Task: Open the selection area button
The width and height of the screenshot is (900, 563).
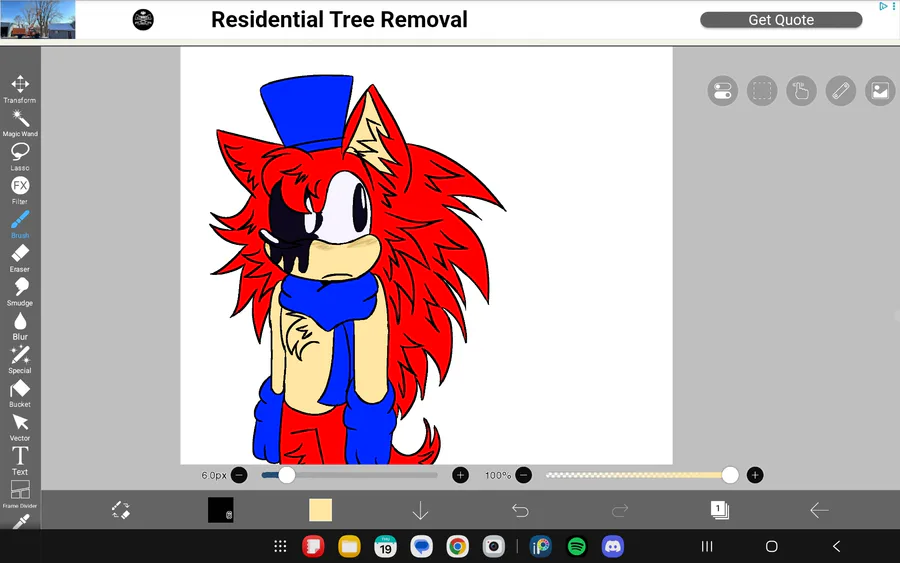Action: coord(762,91)
